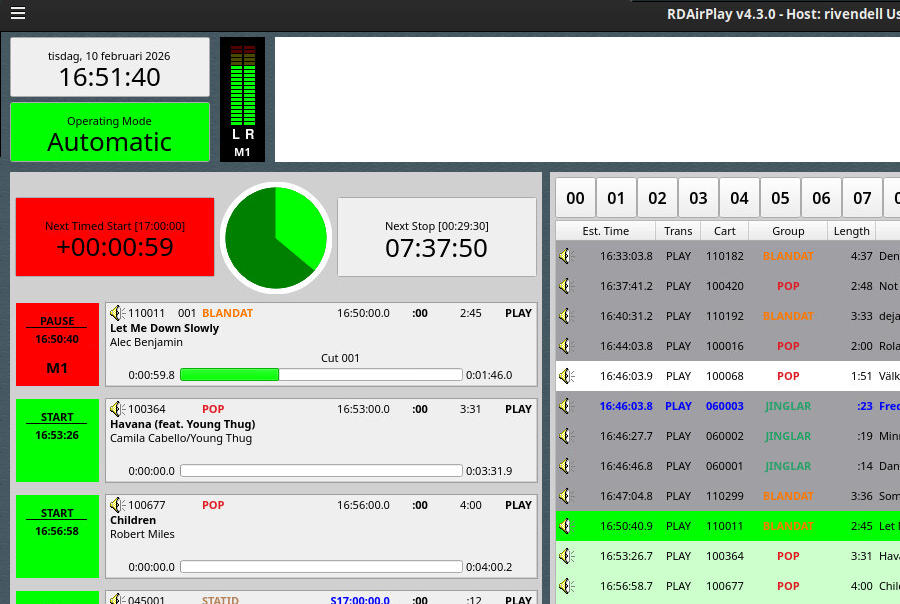900x604 pixels.
Task: Select the 03 hour button
Action: 698,198
